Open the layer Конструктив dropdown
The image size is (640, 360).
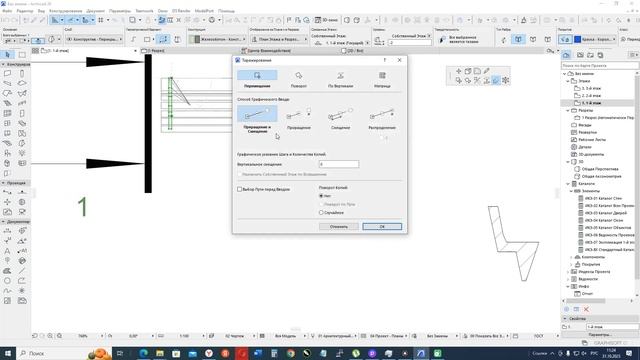(94, 39)
